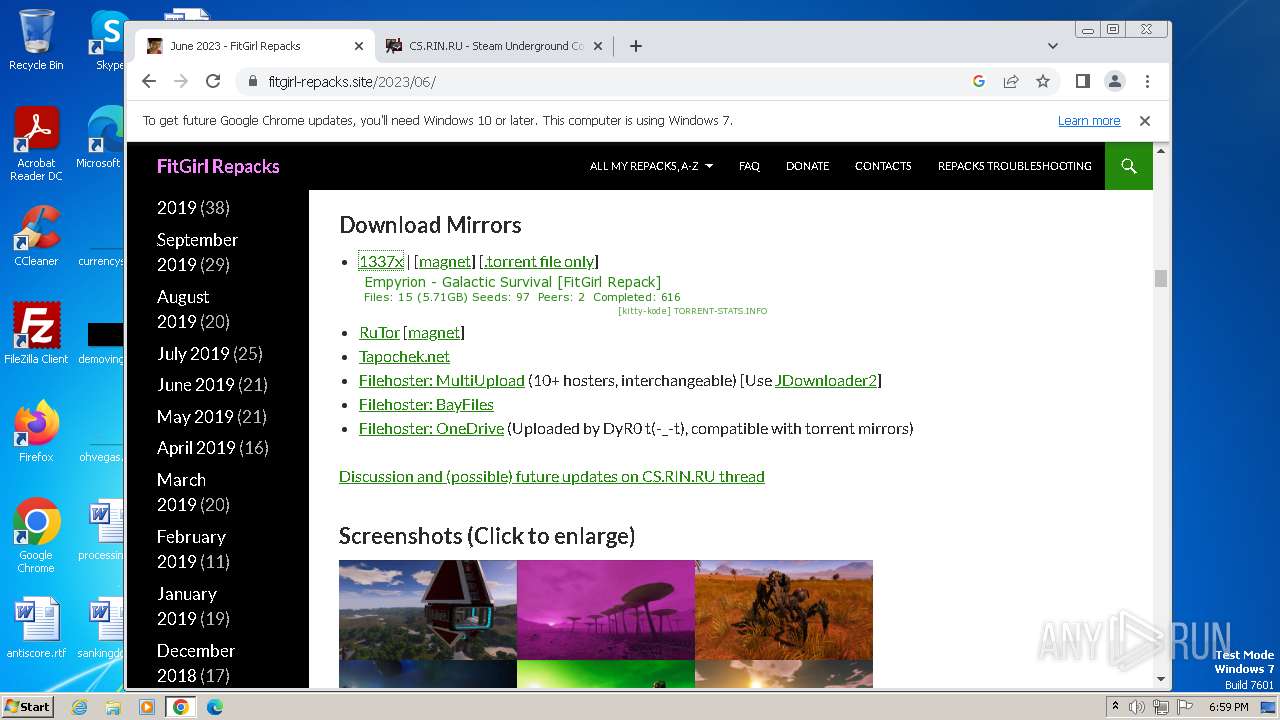The width and height of the screenshot is (1280, 720).
Task: Show hidden system tray icons
Action: [1115, 707]
